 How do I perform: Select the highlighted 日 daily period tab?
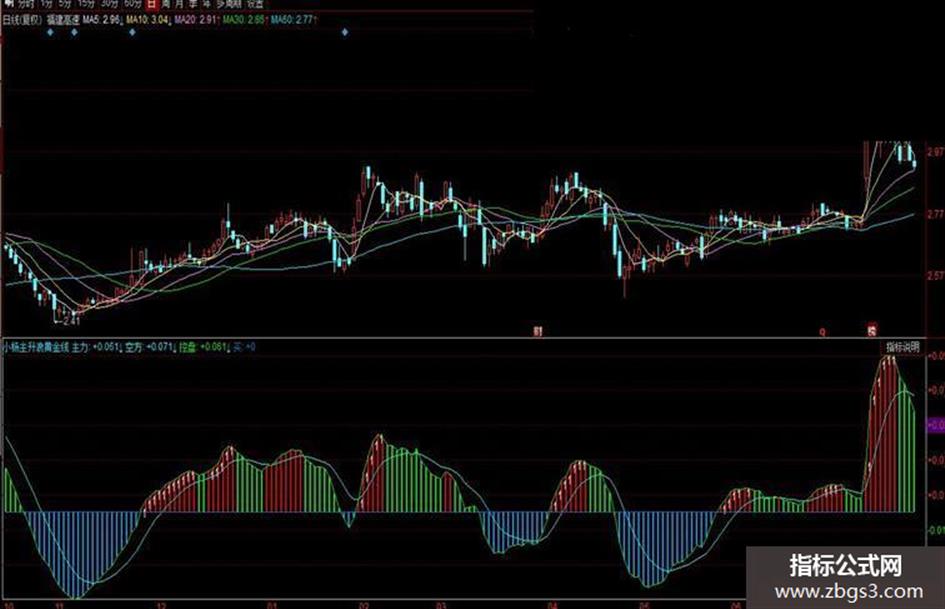(151, 4)
